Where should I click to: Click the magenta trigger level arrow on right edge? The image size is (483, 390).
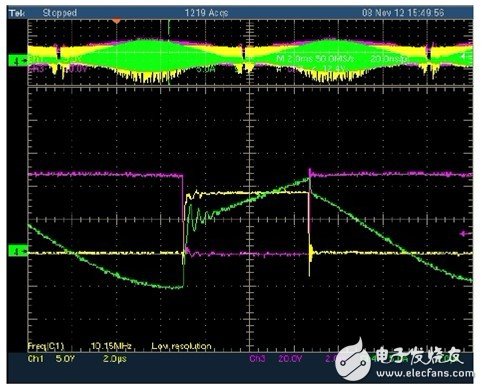465,234
